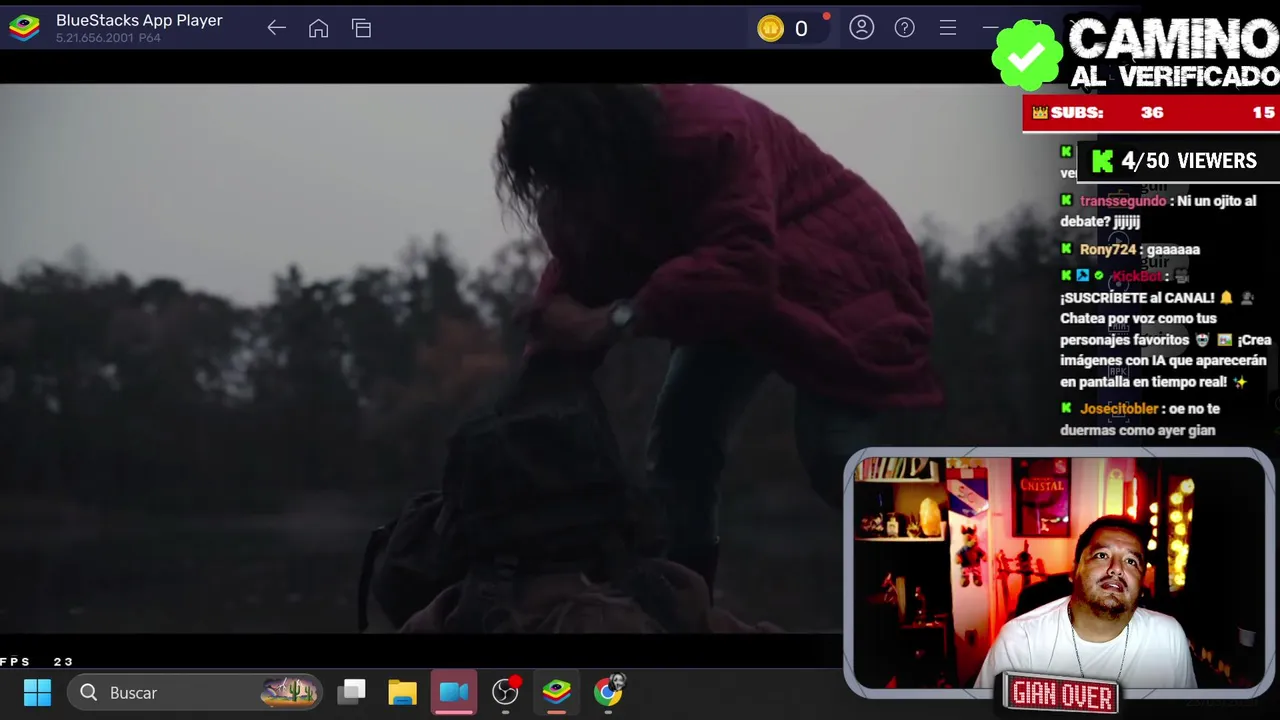Open the Windows Start menu
Image resolution: width=1280 pixels, height=720 pixels.
tap(37, 692)
